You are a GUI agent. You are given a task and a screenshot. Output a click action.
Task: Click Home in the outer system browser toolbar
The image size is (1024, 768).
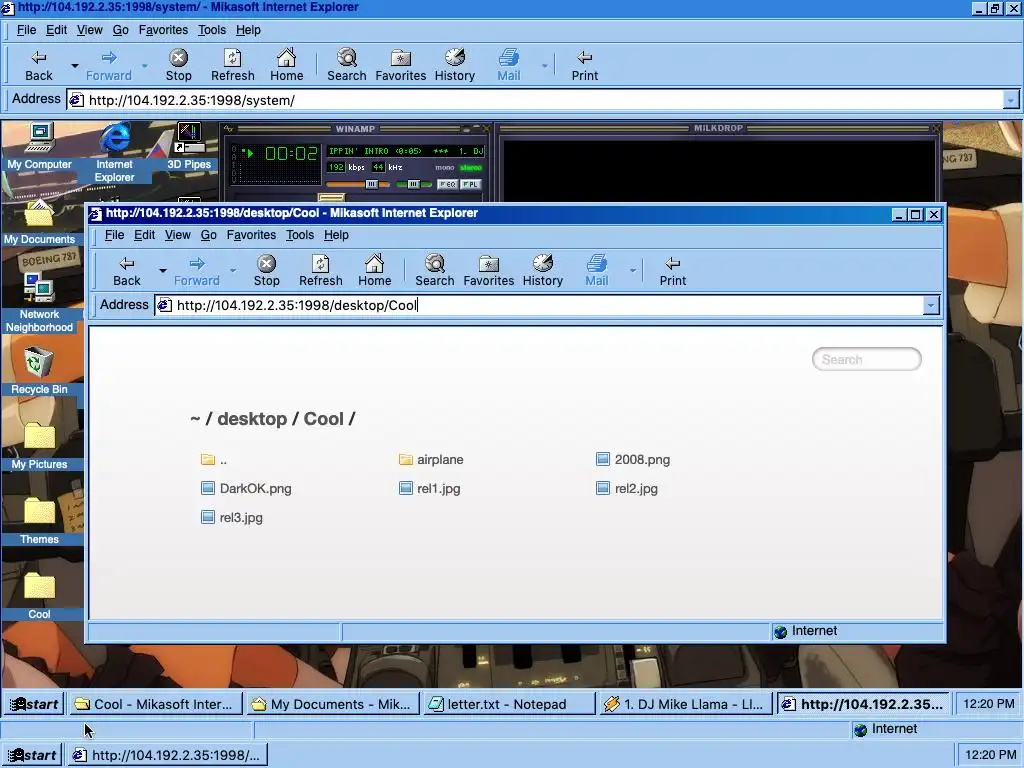(287, 66)
